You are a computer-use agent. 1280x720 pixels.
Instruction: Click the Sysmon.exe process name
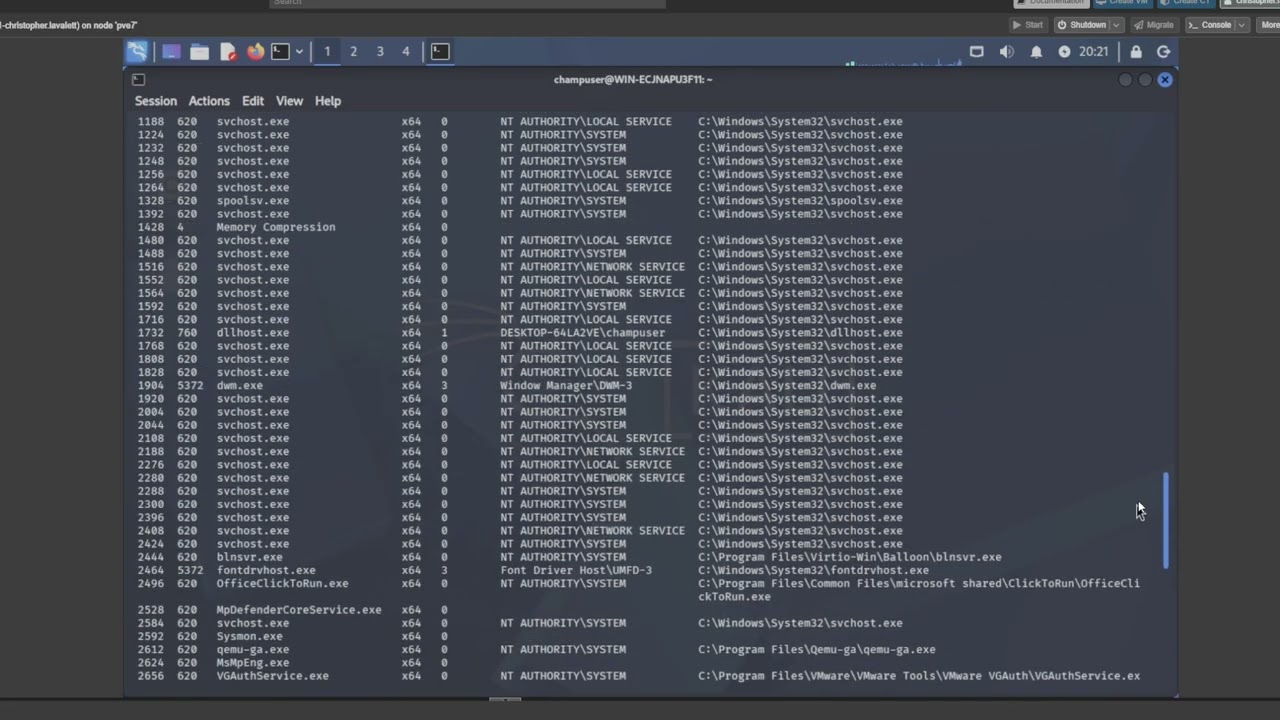pyautogui.click(x=249, y=636)
